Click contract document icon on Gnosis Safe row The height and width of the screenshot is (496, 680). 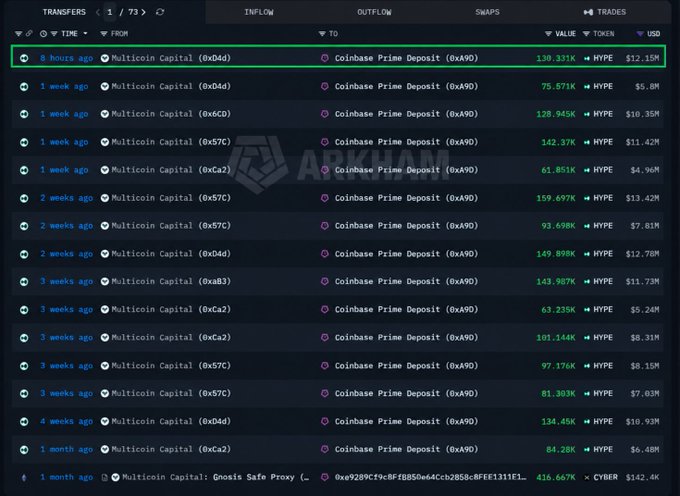(x=105, y=477)
